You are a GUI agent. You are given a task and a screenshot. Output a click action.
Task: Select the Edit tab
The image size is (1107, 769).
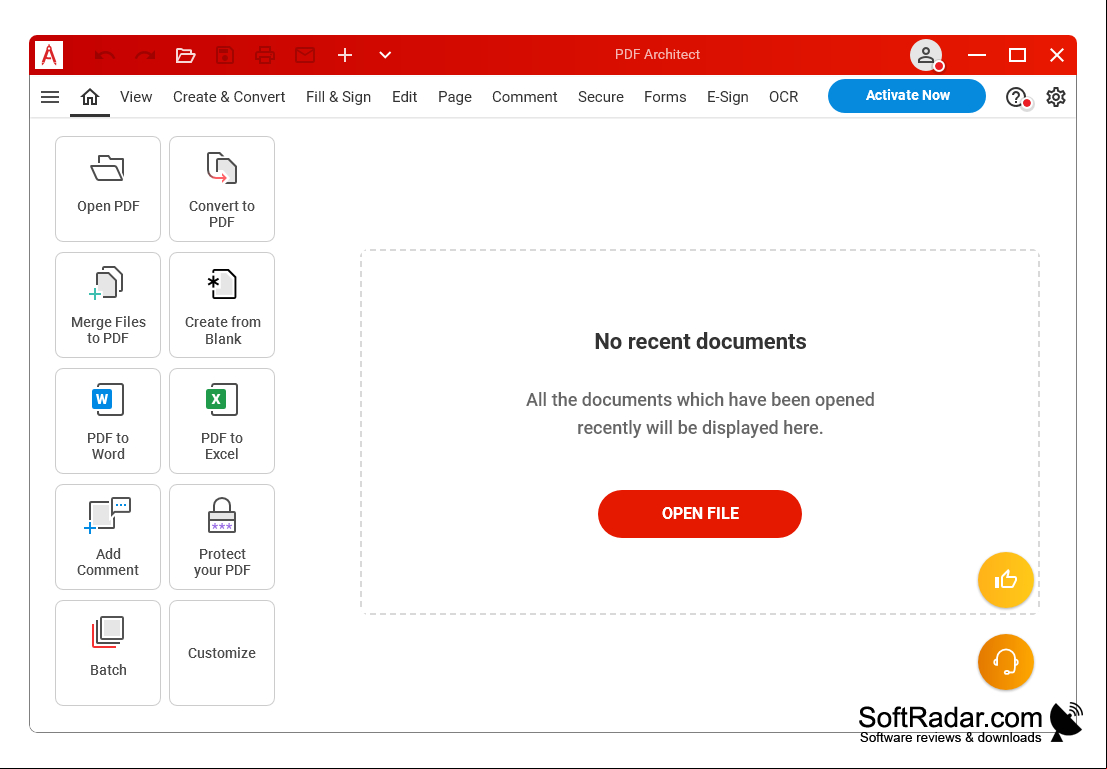click(405, 97)
